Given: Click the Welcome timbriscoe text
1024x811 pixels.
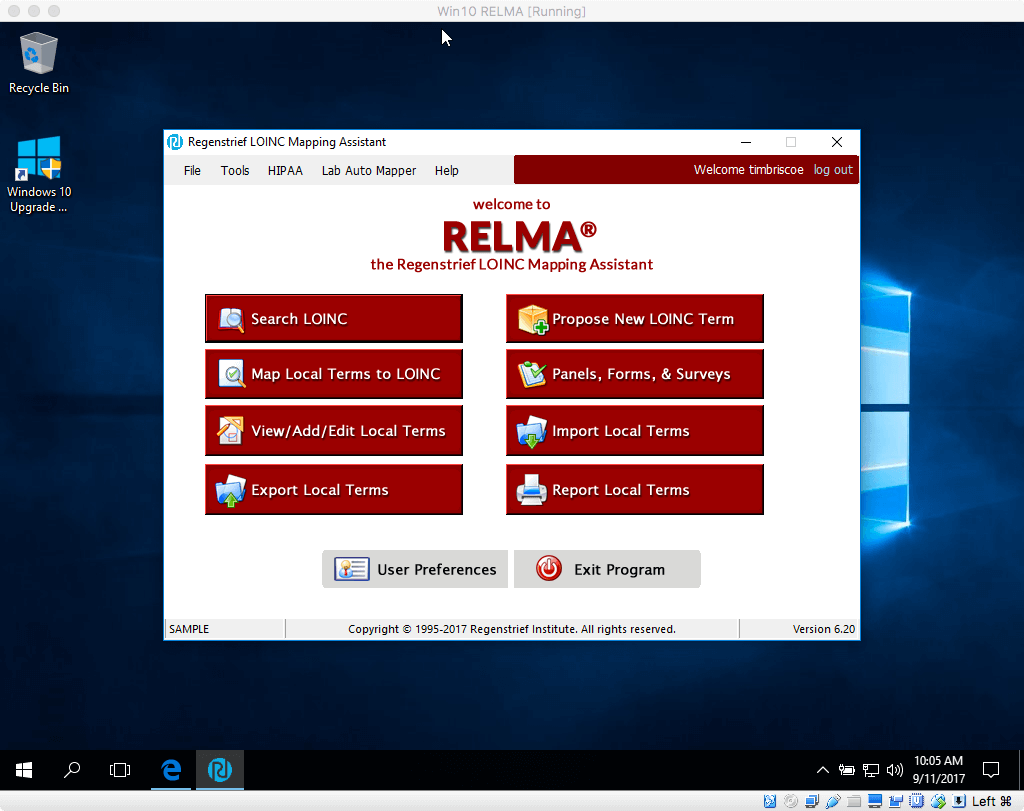Looking at the screenshot, I should tap(748, 170).
